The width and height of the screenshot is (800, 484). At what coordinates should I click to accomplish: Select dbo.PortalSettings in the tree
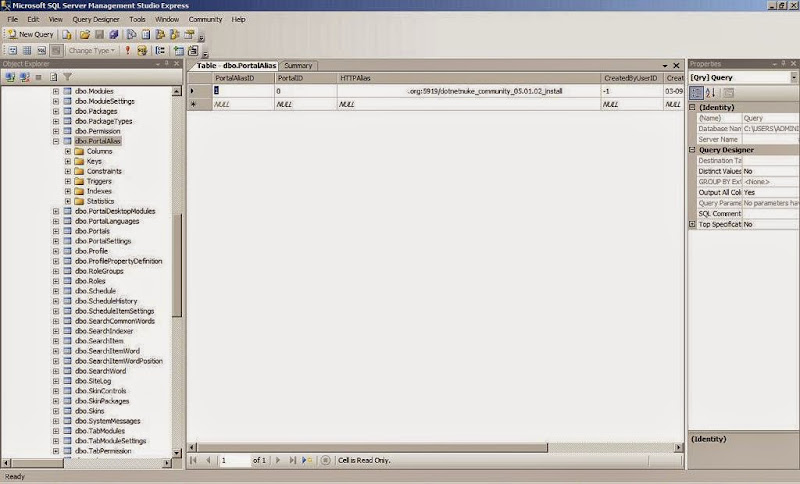click(103, 241)
